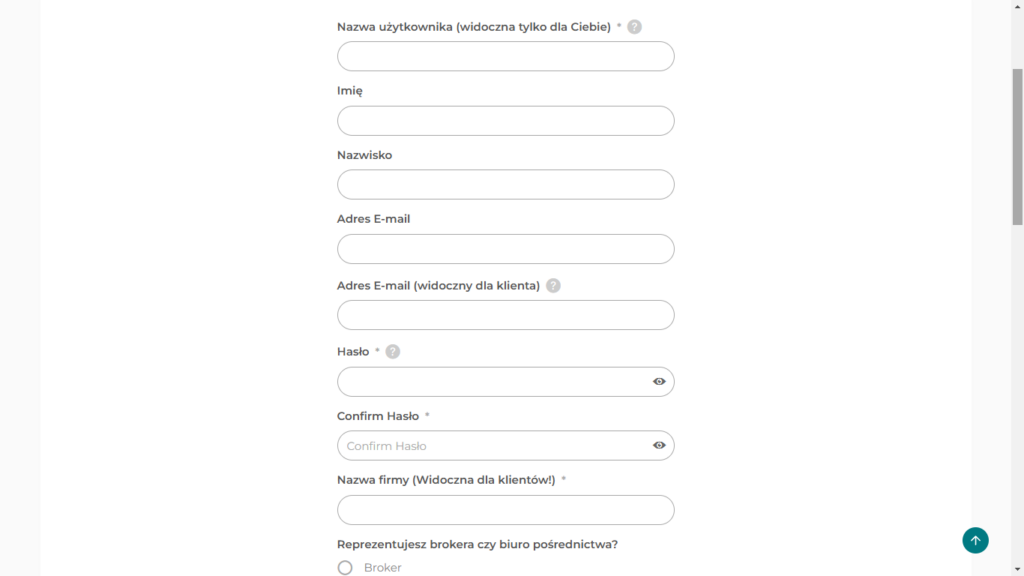The image size is (1024, 576).
Task: Click the question mark icon next to Hasło
Action: 392,351
